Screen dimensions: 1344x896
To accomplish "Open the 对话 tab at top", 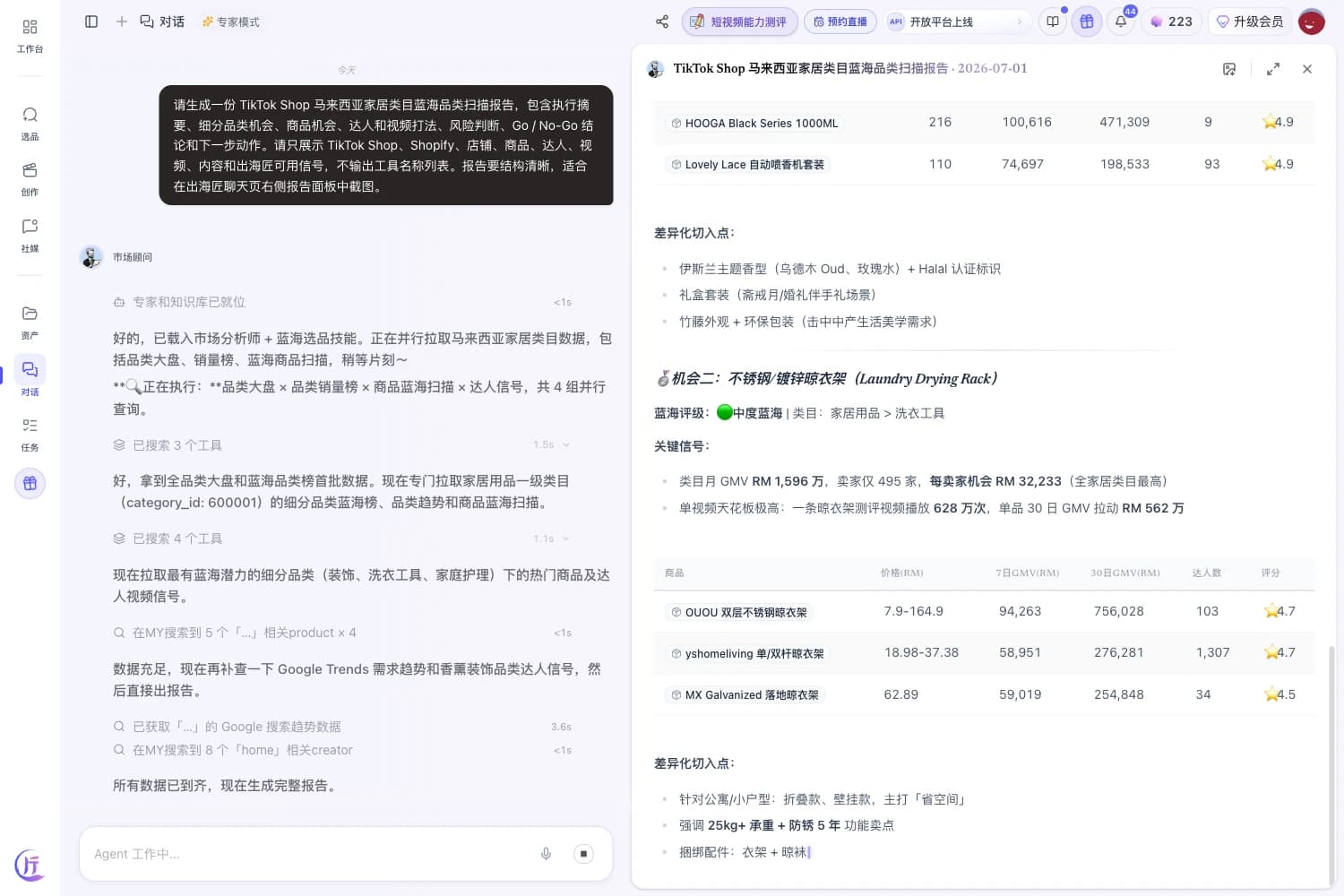I will (163, 22).
